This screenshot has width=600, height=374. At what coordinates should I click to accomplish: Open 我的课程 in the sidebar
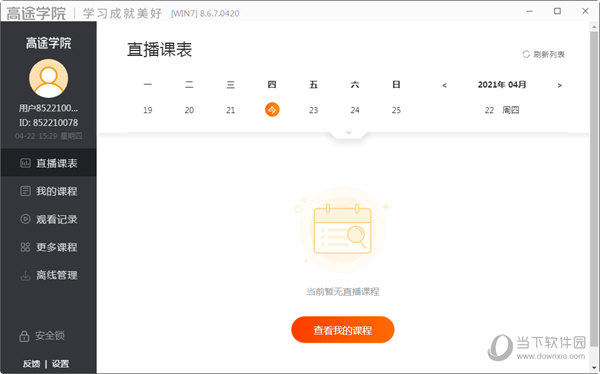(49, 191)
